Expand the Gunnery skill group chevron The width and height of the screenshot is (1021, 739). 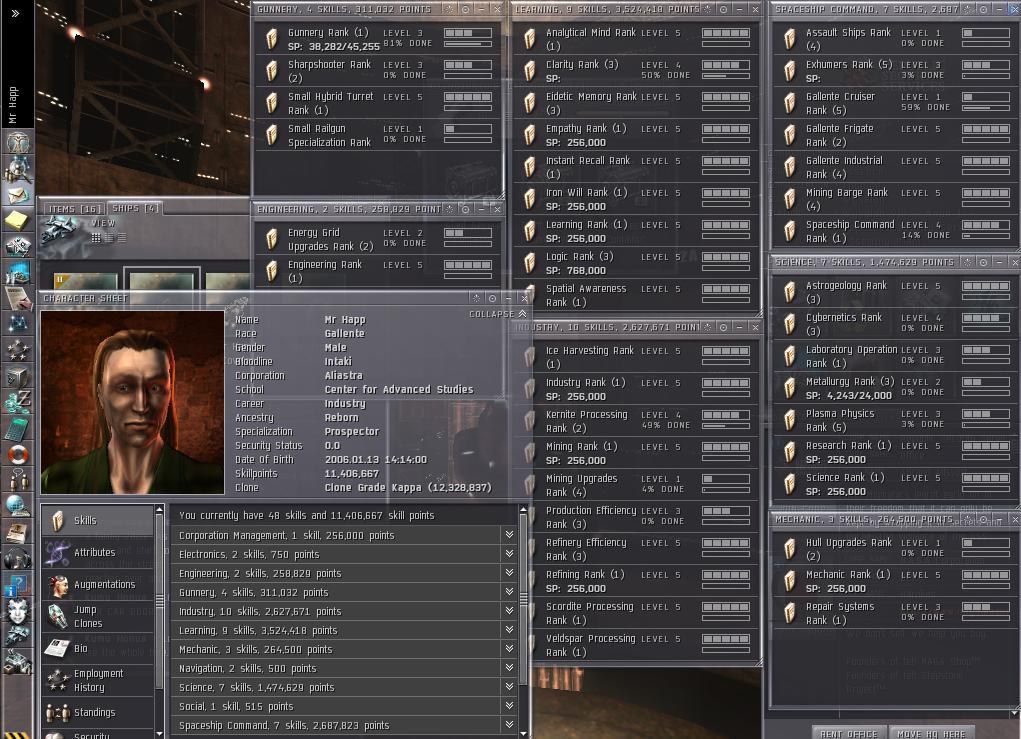click(509, 591)
